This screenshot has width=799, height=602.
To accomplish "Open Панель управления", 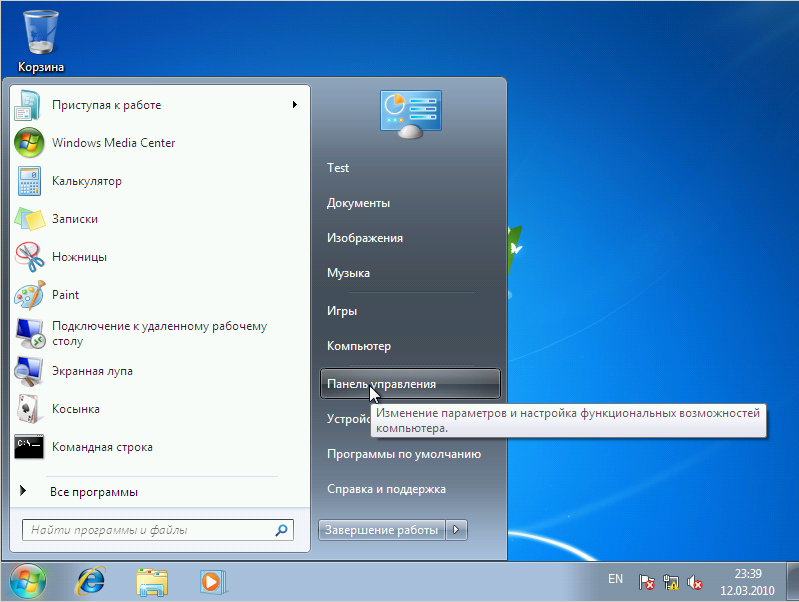I will (x=410, y=384).
